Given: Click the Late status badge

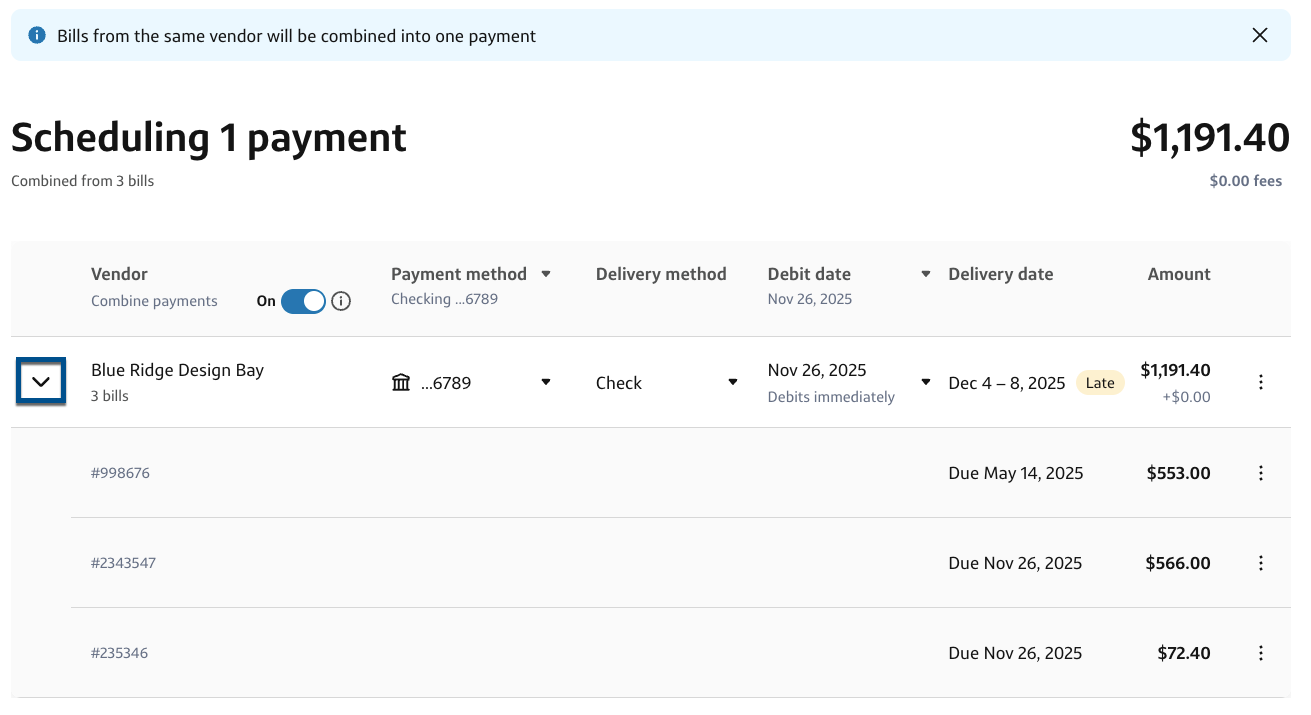Looking at the screenshot, I should pos(1099,383).
